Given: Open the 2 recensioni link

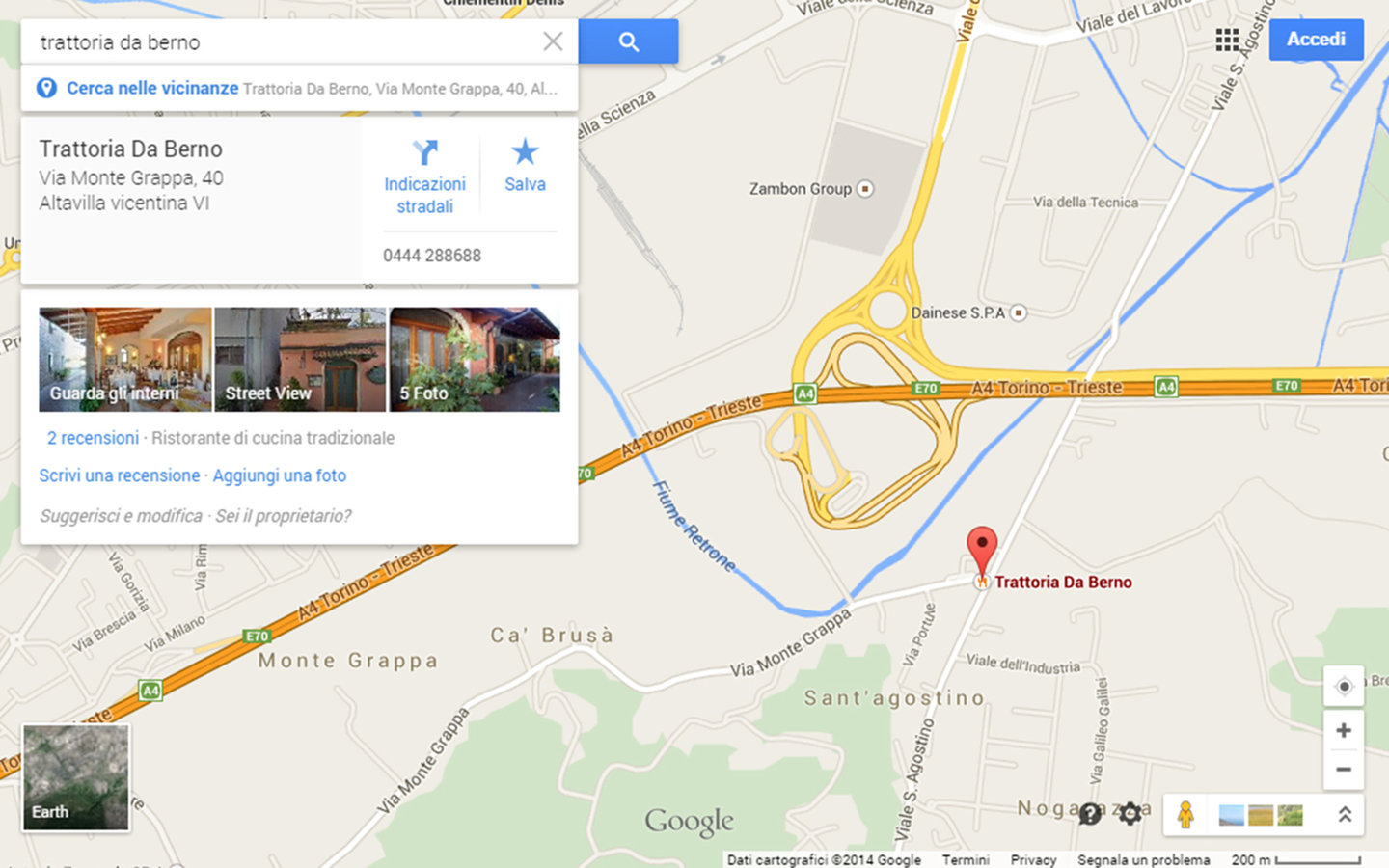Looking at the screenshot, I should 93,438.
